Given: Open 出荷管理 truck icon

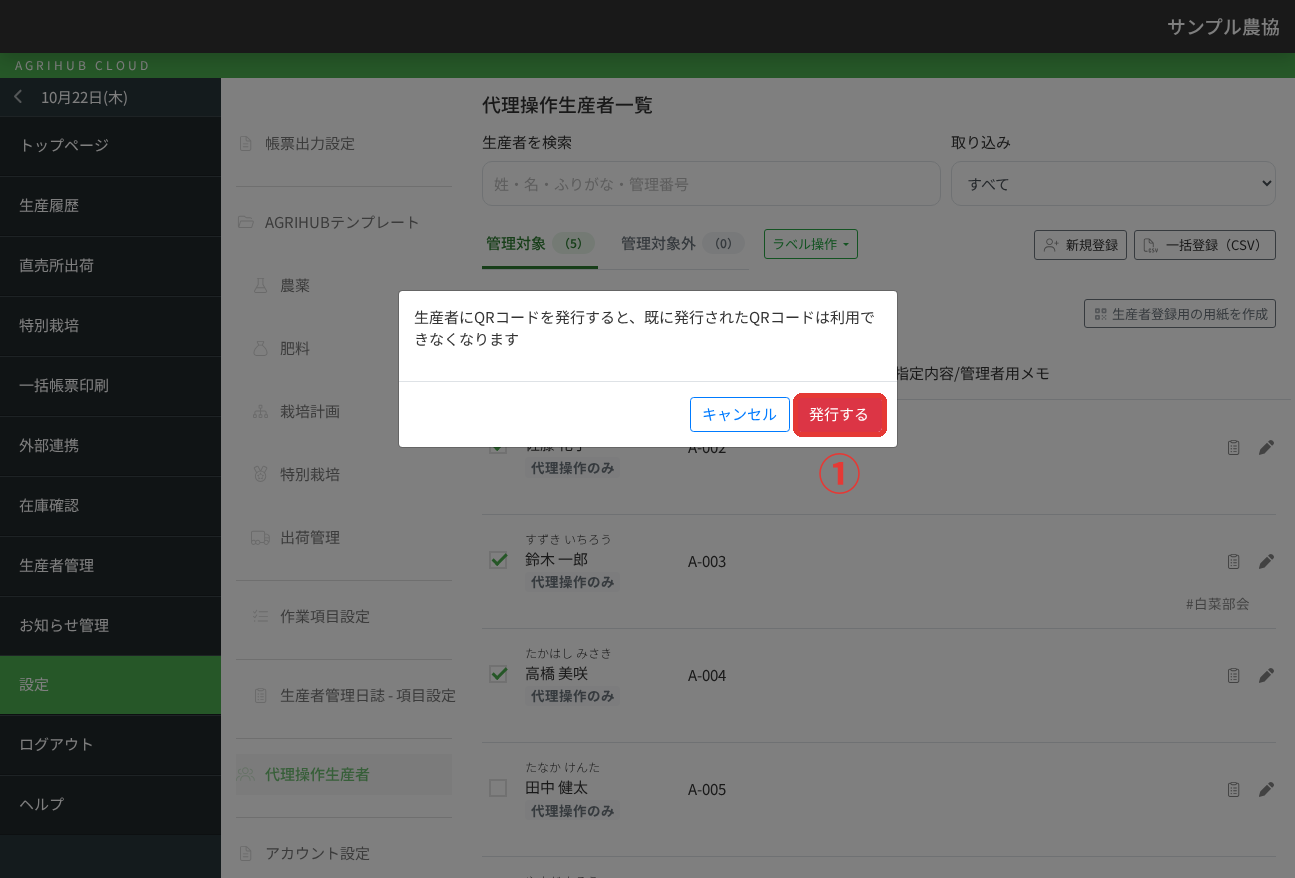Looking at the screenshot, I should (260, 538).
